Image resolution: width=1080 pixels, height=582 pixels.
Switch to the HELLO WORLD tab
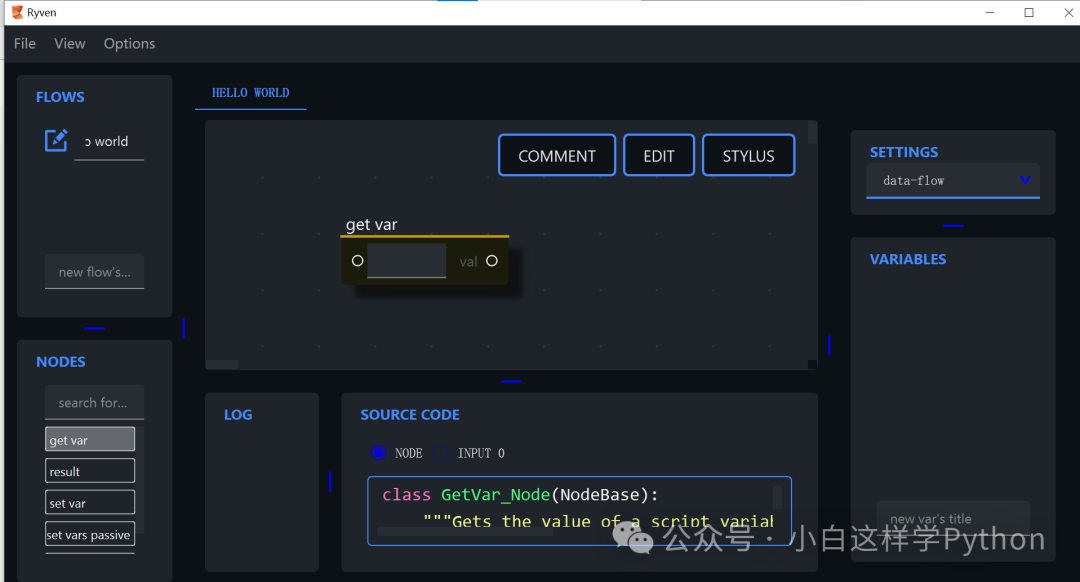pyautogui.click(x=251, y=93)
